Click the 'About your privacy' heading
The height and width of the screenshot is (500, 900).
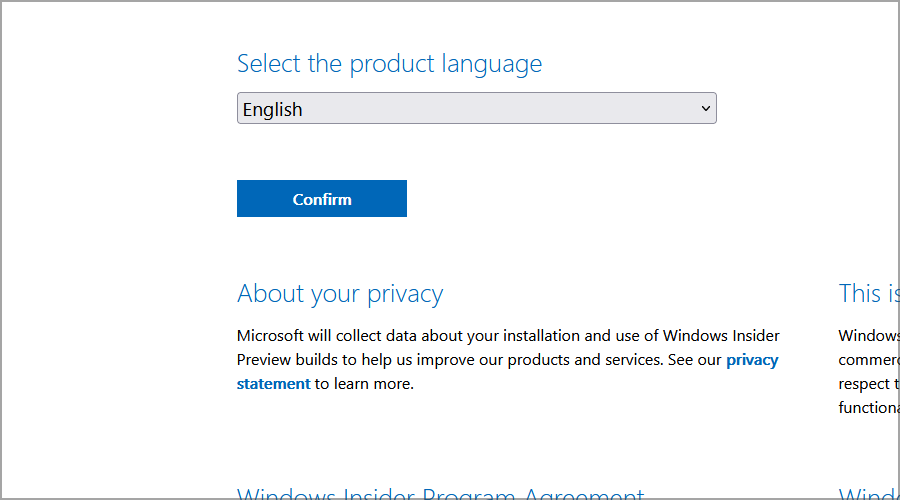340,294
